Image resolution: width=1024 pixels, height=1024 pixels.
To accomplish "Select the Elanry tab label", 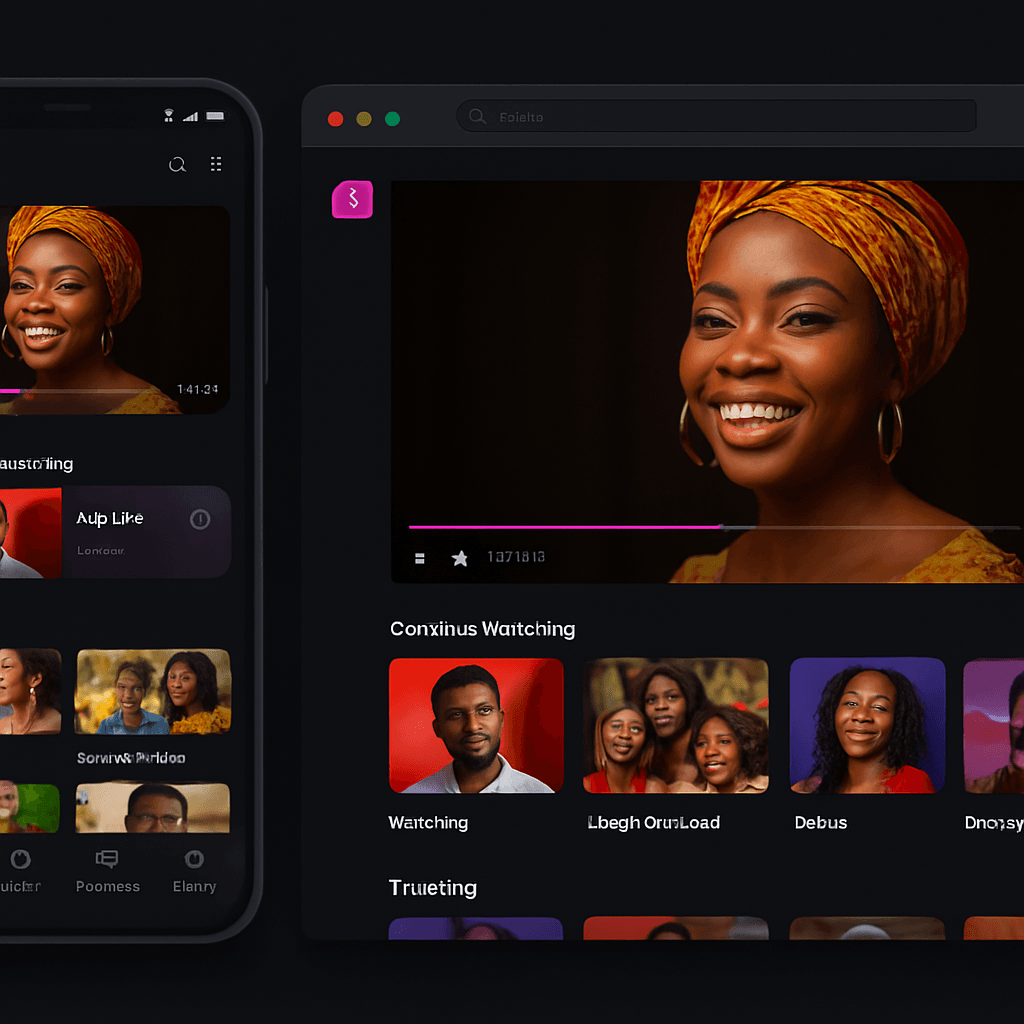I will (x=194, y=887).
